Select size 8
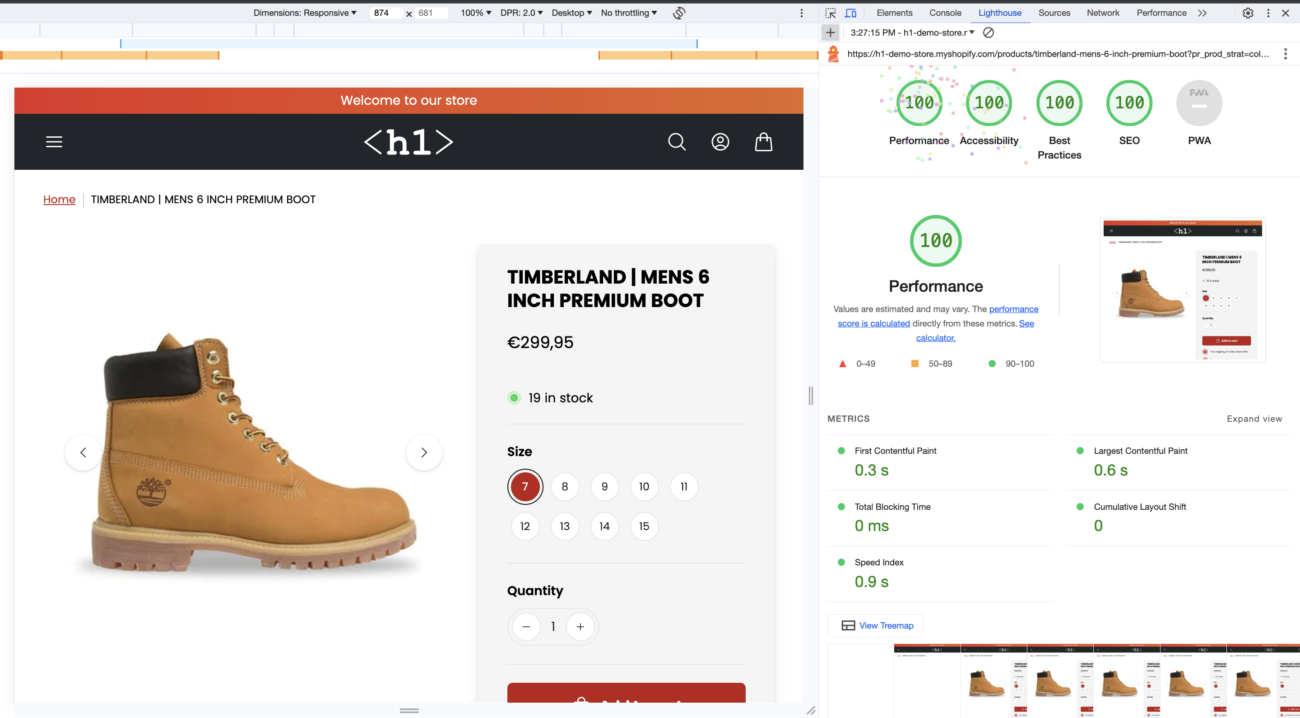1300x718 pixels. click(565, 487)
